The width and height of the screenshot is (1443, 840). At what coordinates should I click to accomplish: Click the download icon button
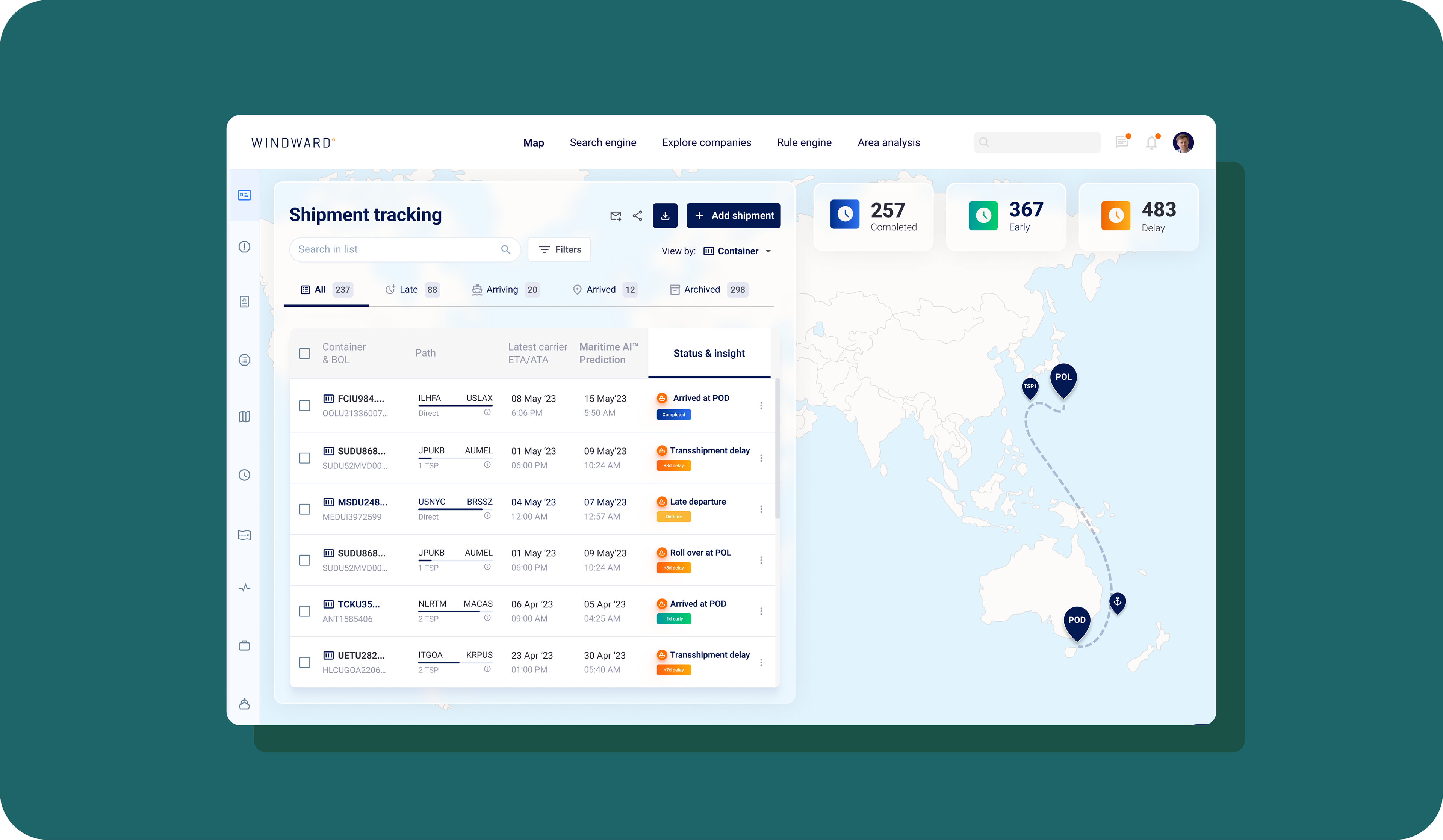[665, 216]
